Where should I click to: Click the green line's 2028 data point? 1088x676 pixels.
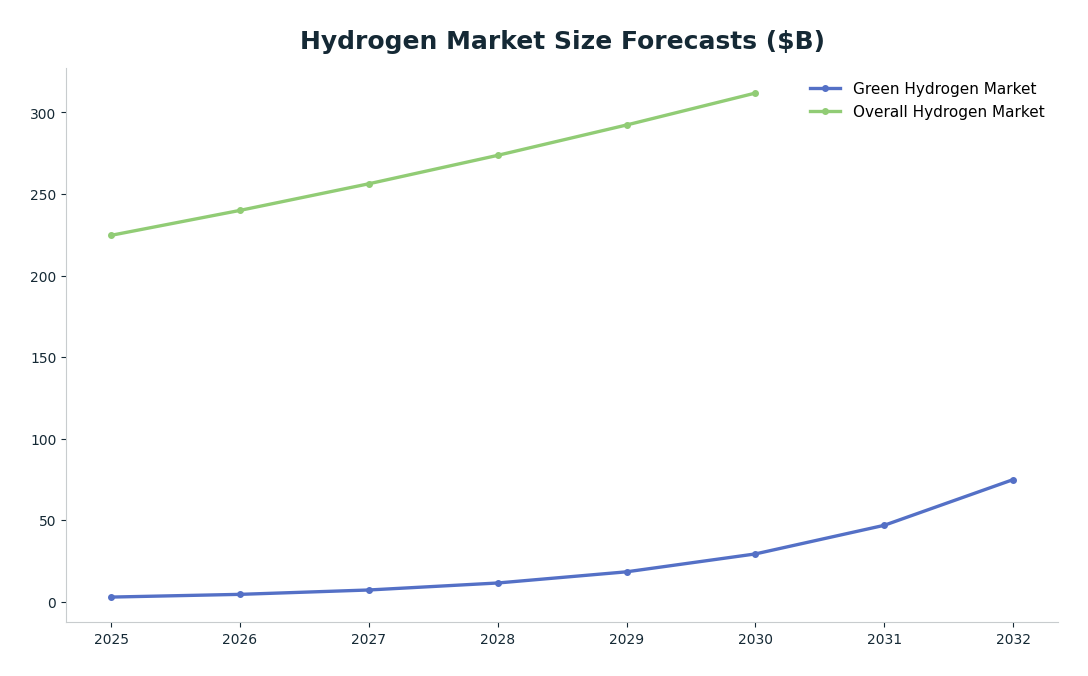pos(498,155)
